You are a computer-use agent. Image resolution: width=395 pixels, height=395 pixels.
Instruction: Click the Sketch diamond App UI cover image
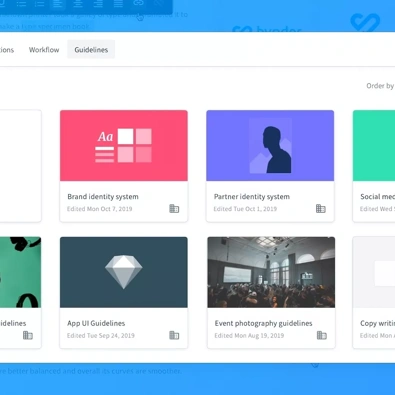tap(124, 272)
